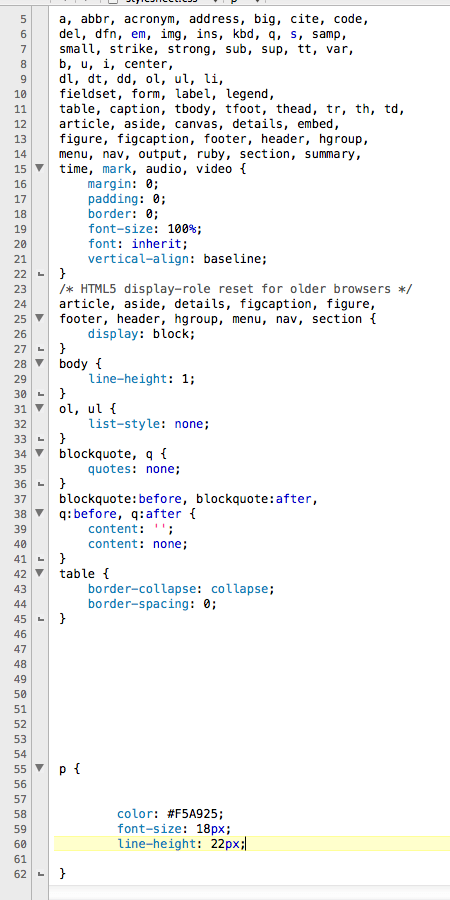Click the 'border-spacing: 0;' declaration

152,604
